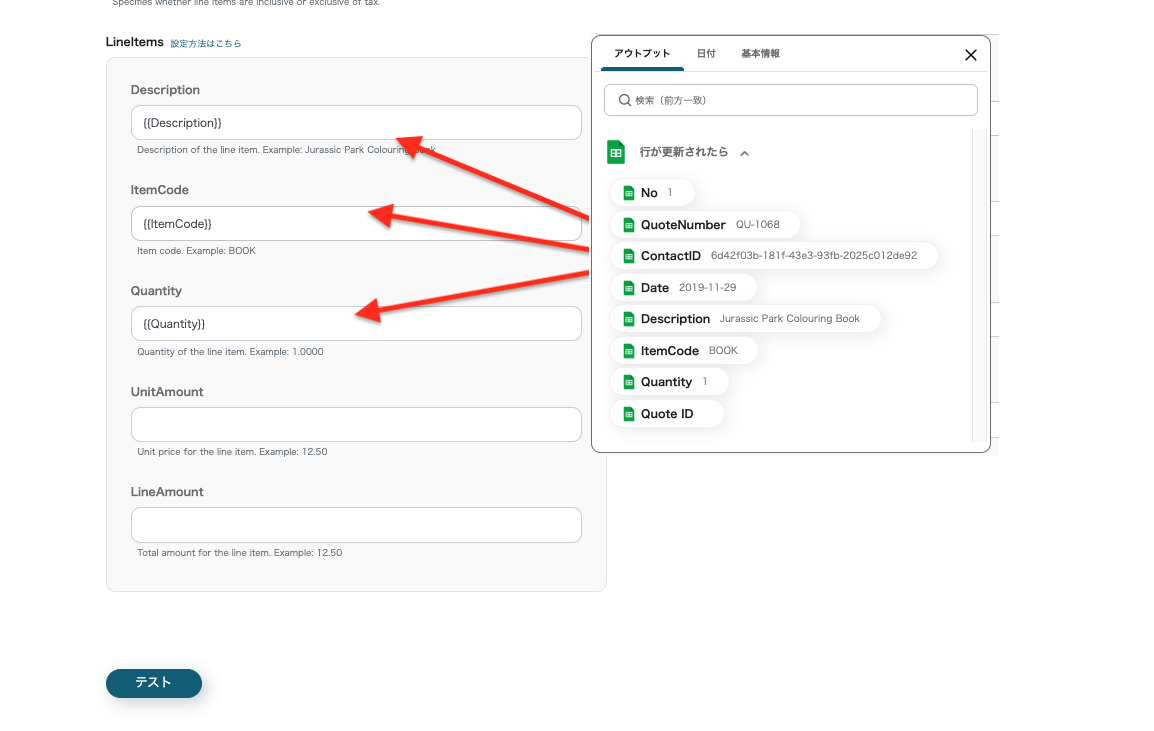Switch to the 基本情報 tab
This screenshot has height=731, width=1154.
click(x=760, y=54)
